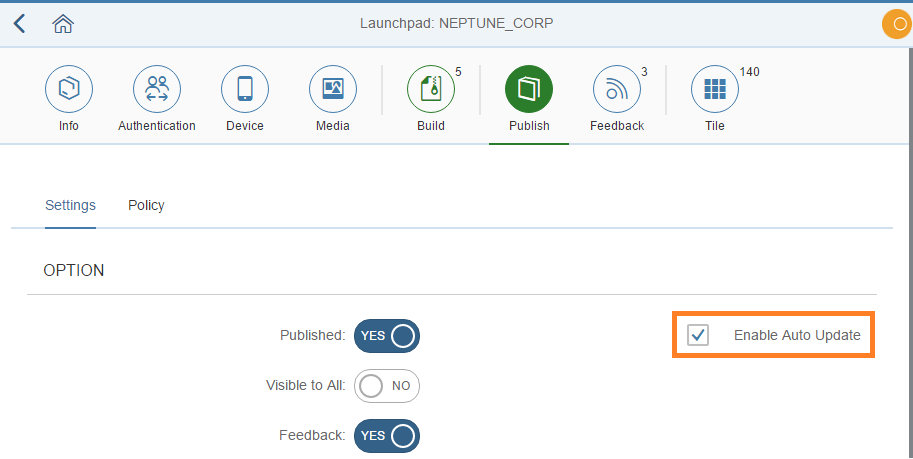The image size is (913, 459).
Task: Switch to the Policy tab
Action: coord(146,205)
